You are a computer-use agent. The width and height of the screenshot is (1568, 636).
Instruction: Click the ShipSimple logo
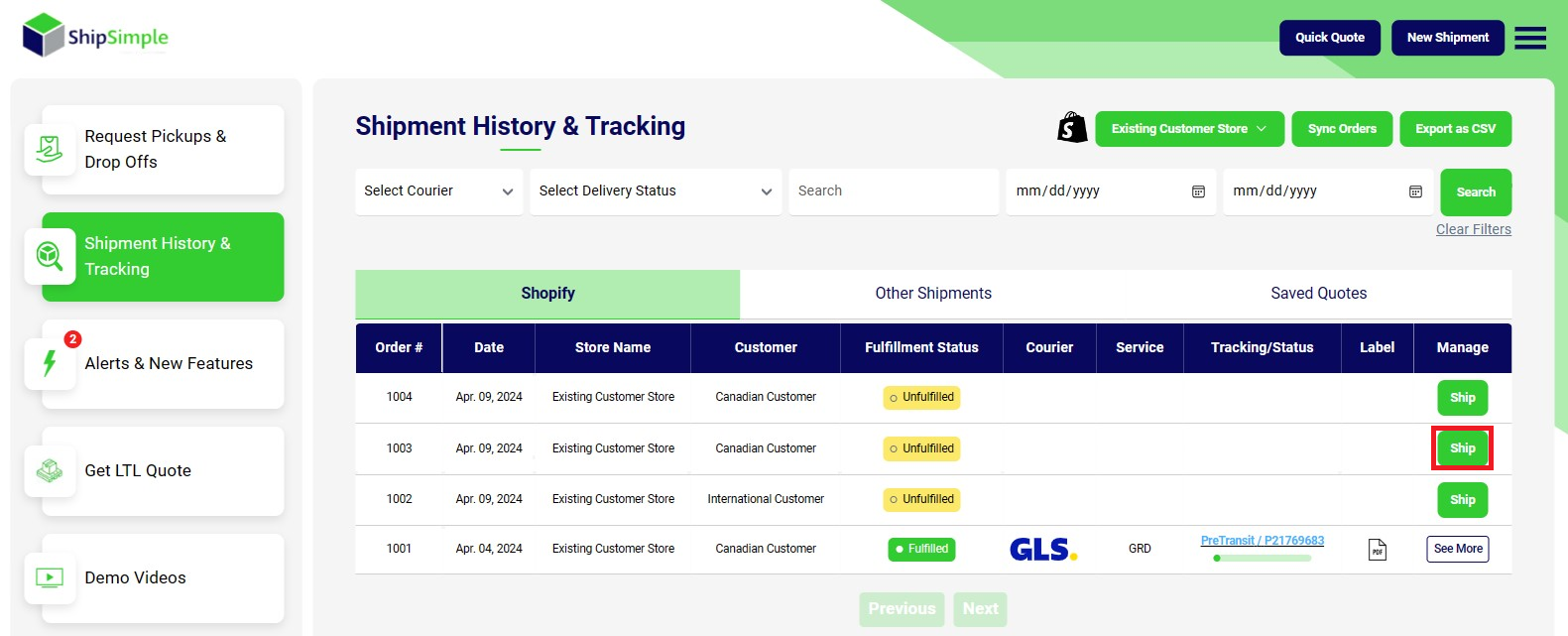pos(95,36)
